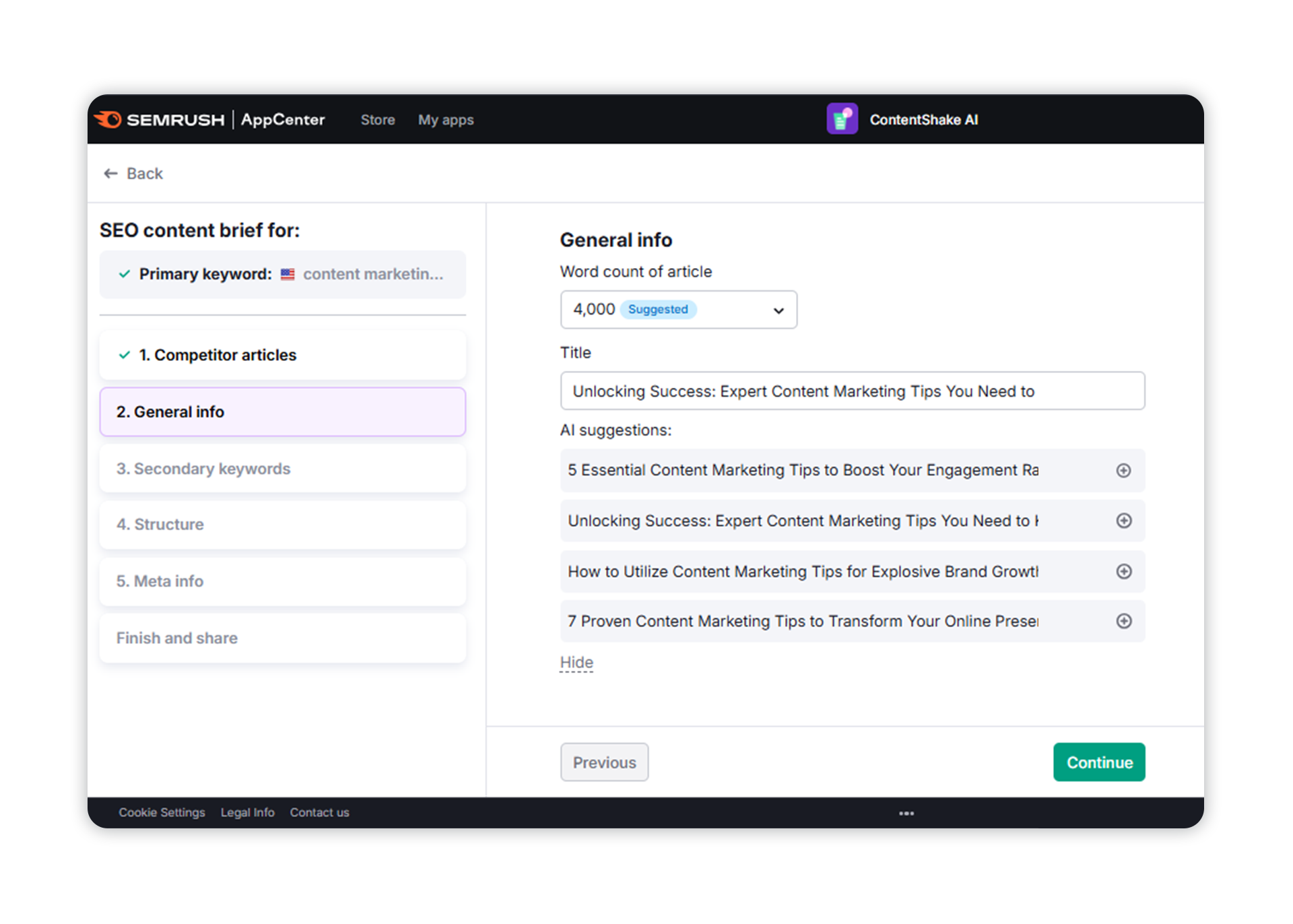This screenshot has height=924, width=1293.
Task: Click the back arrow icon
Action: (x=110, y=174)
